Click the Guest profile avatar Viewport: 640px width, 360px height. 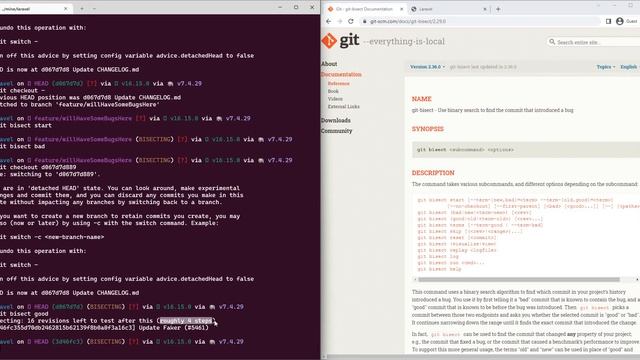(620, 21)
